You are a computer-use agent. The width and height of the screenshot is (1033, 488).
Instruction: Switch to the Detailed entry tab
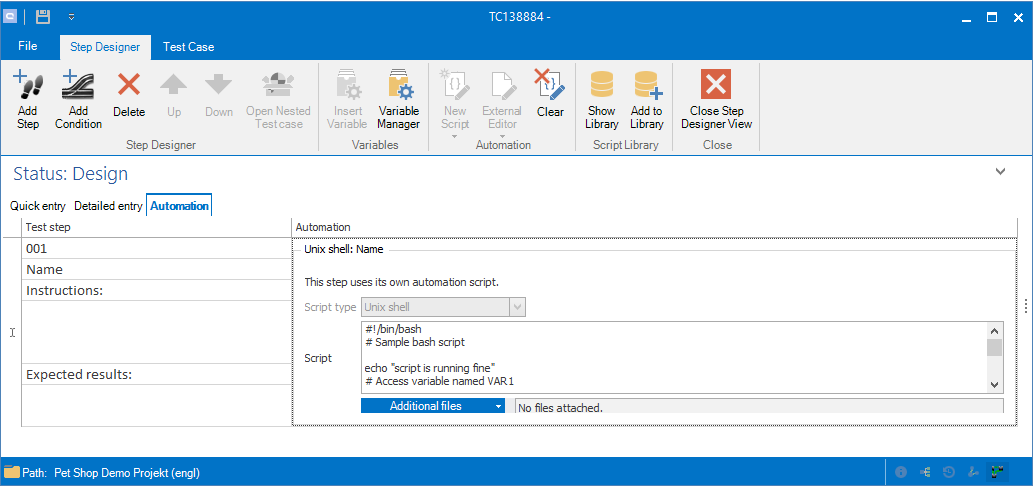tap(108, 206)
